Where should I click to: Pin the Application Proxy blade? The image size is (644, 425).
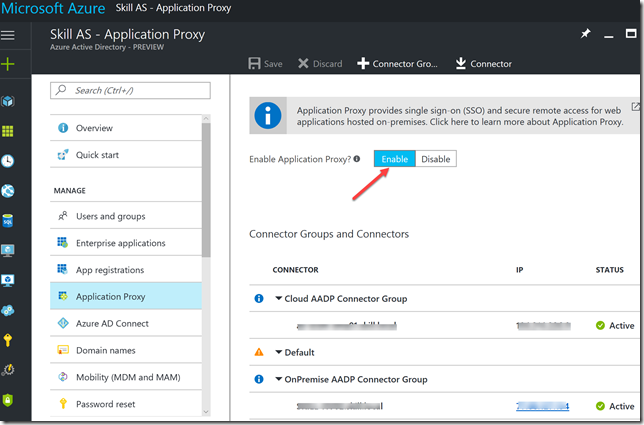(x=586, y=34)
